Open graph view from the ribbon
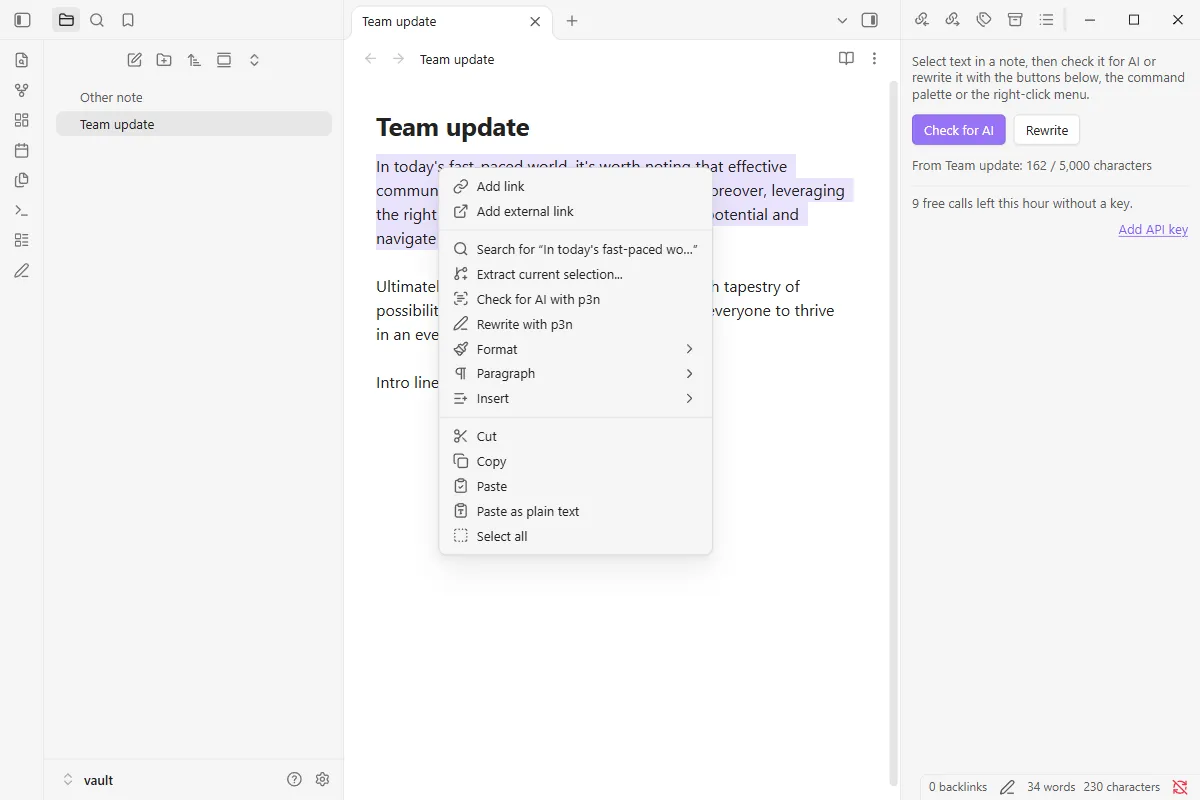The height and width of the screenshot is (800, 1200). [22, 90]
